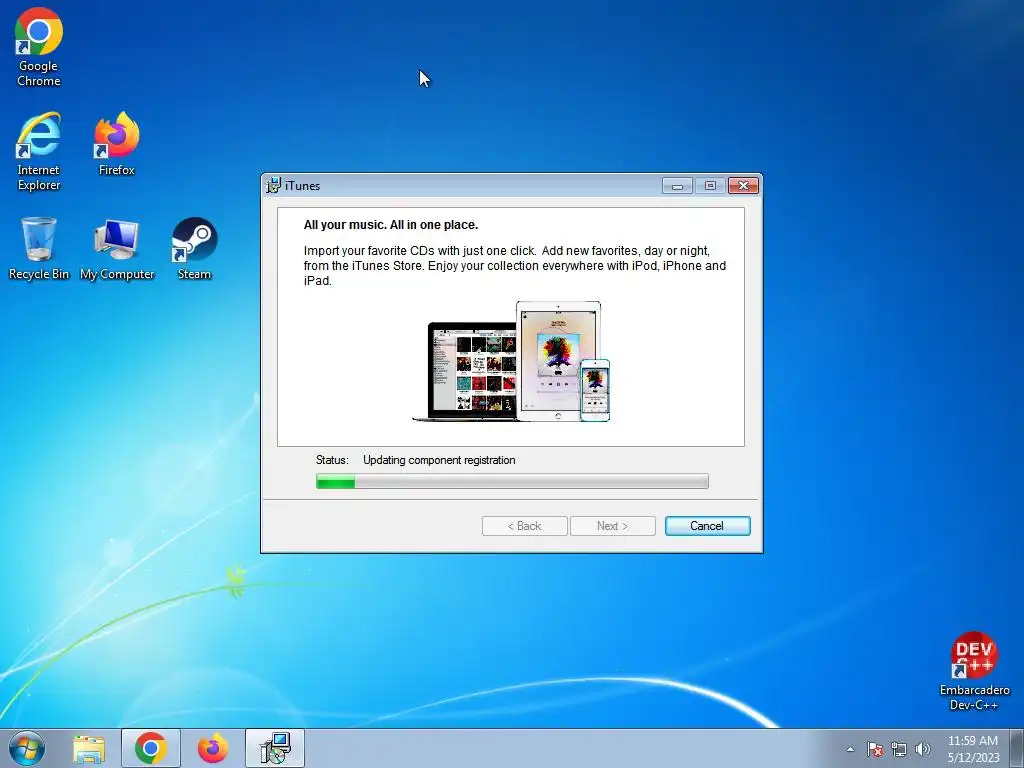Image resolution: width=1024 pixels, height=768 pixels.
Task: Select the Steam desktop shortcut
Action: (195, 248)
